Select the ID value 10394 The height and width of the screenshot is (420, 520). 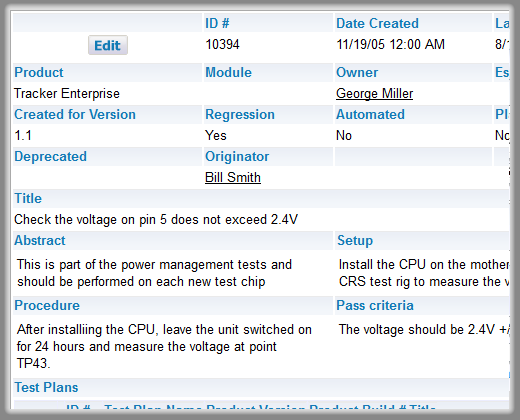222,44
